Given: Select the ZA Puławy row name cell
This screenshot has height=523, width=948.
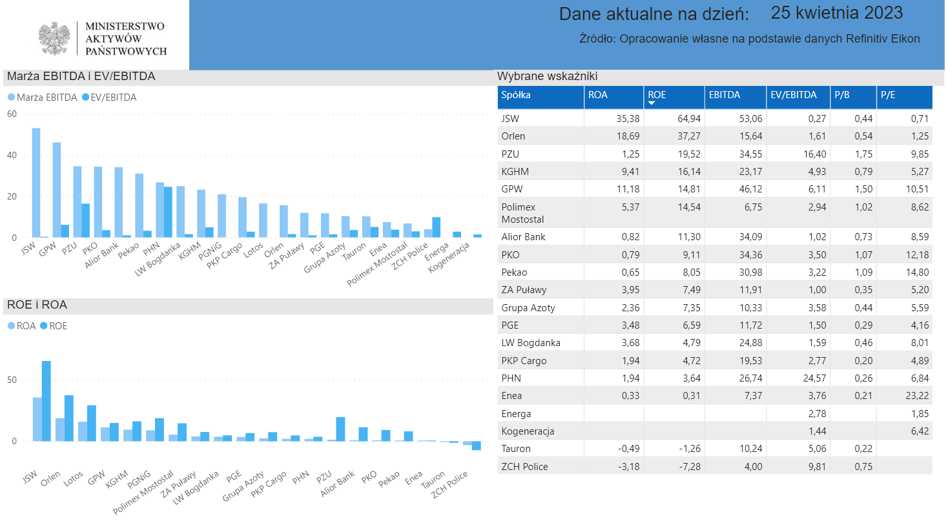Looking at the screenshot, I should [x=541, y=290].
